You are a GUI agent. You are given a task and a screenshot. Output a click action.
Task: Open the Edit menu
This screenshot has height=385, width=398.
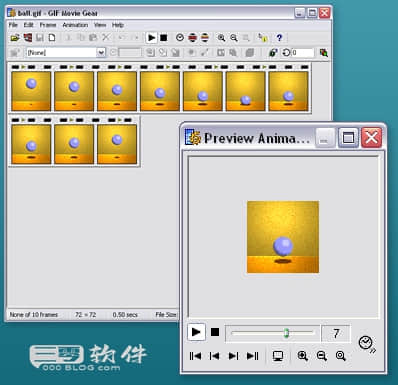(x=28, y=25)
